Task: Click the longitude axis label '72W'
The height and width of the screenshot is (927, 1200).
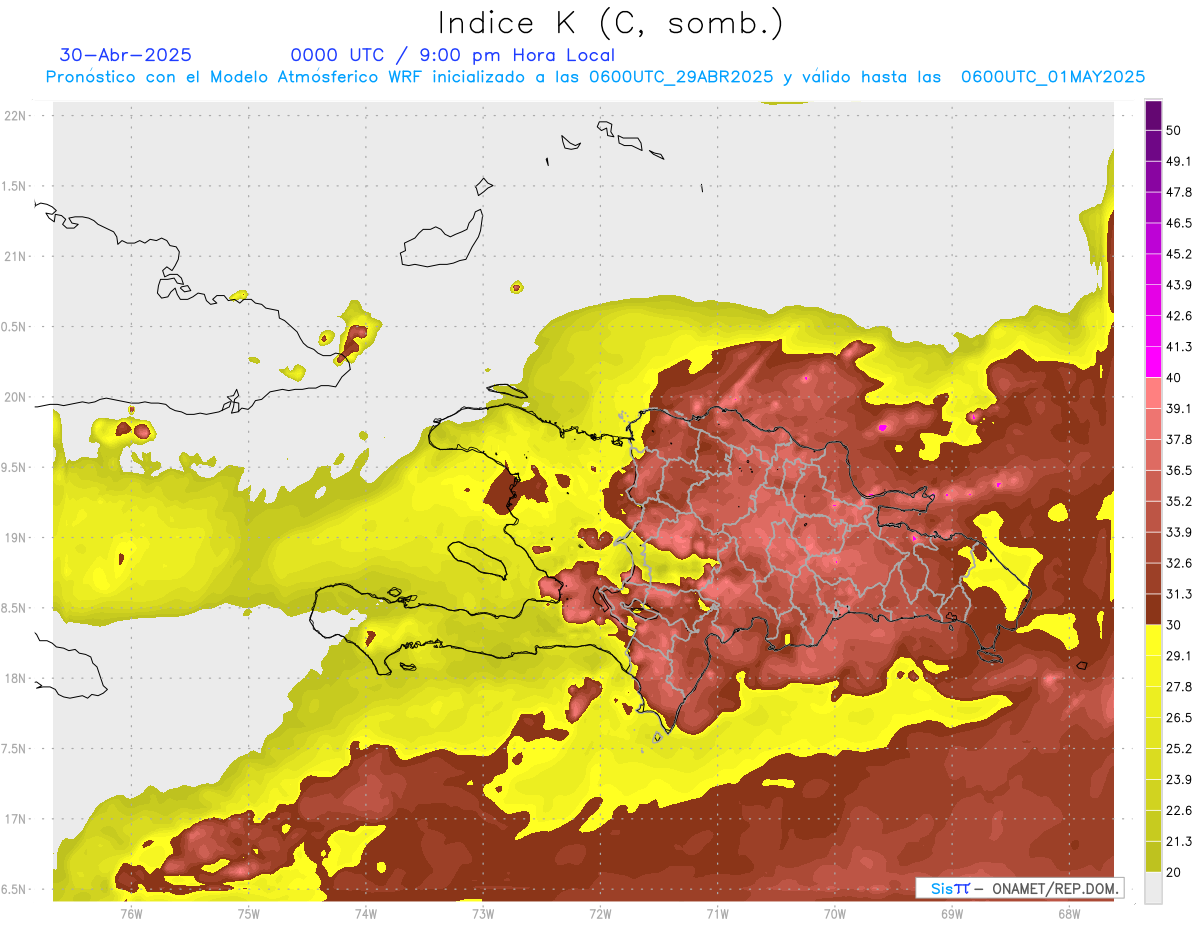Action: (600, 914)
